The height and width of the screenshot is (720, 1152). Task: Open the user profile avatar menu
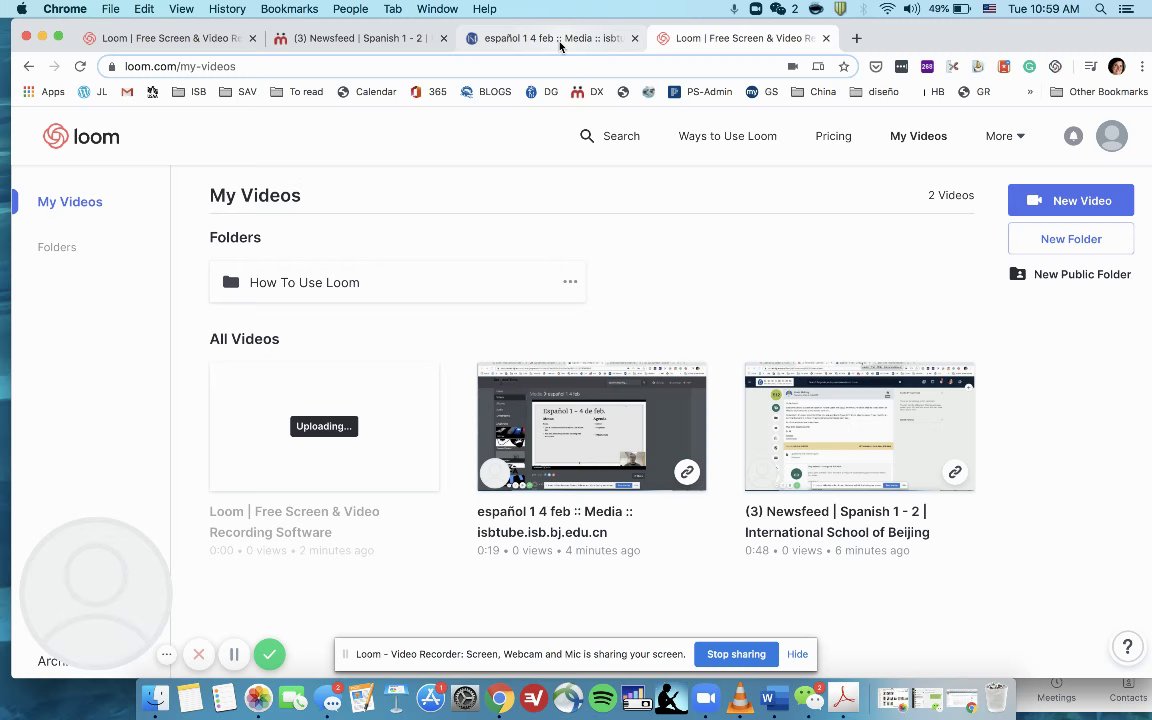1112,136
